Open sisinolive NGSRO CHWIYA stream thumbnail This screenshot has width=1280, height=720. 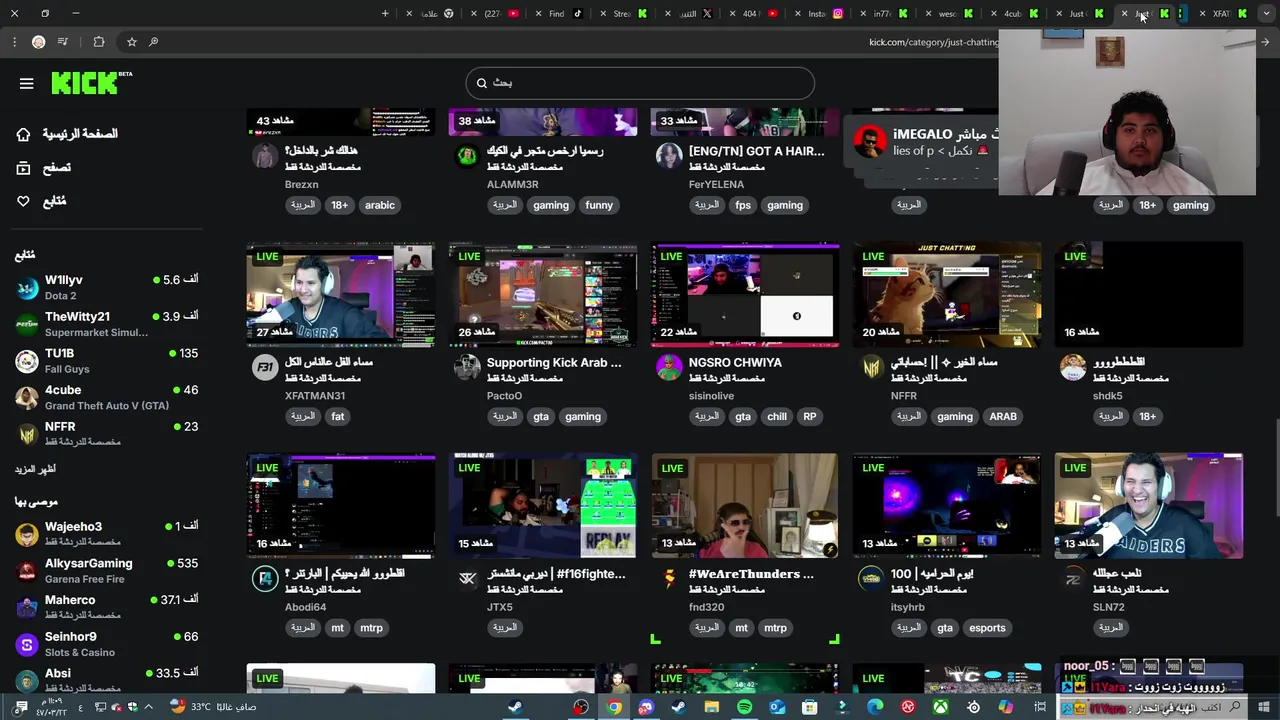(x=745, y=295)
